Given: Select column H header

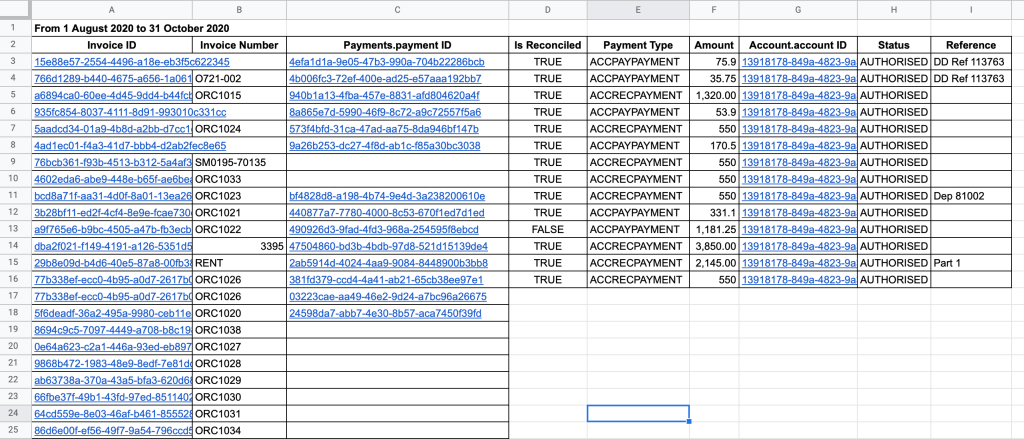Looking at the screenshot, I should (x=894, y=10).
